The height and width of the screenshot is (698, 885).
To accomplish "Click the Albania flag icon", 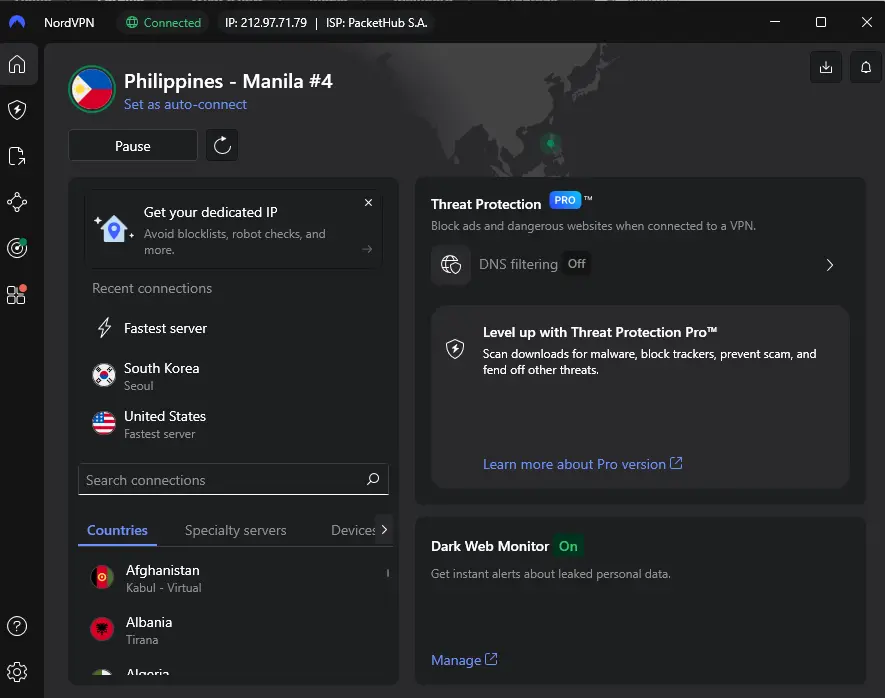I will point(102,629).
